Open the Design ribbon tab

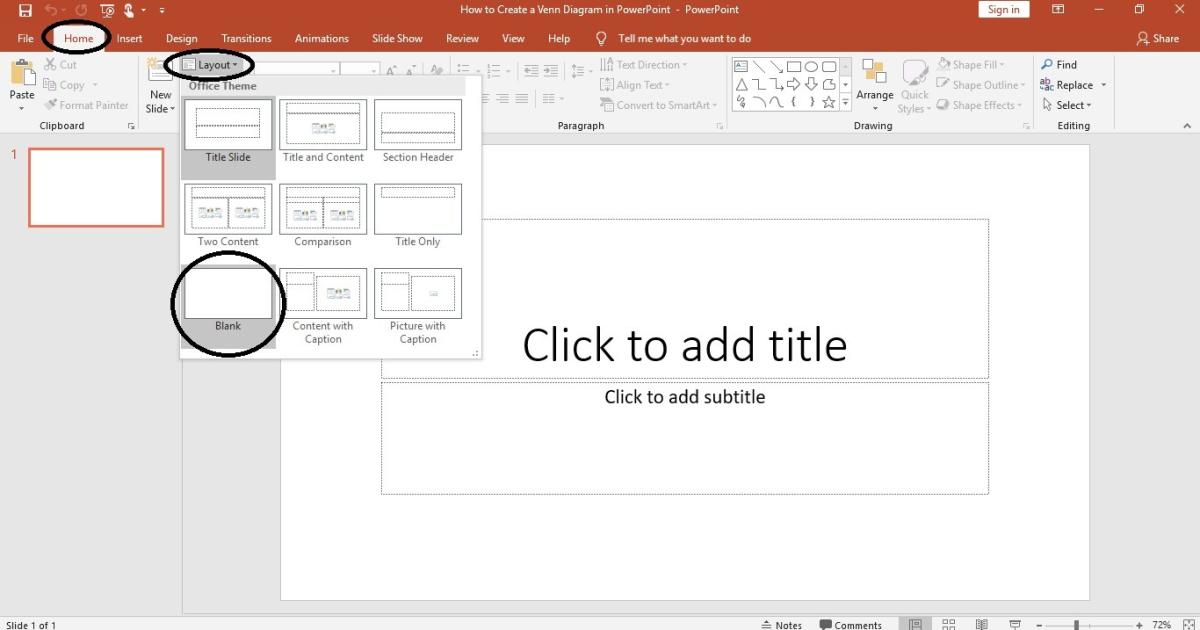(181, 38)
